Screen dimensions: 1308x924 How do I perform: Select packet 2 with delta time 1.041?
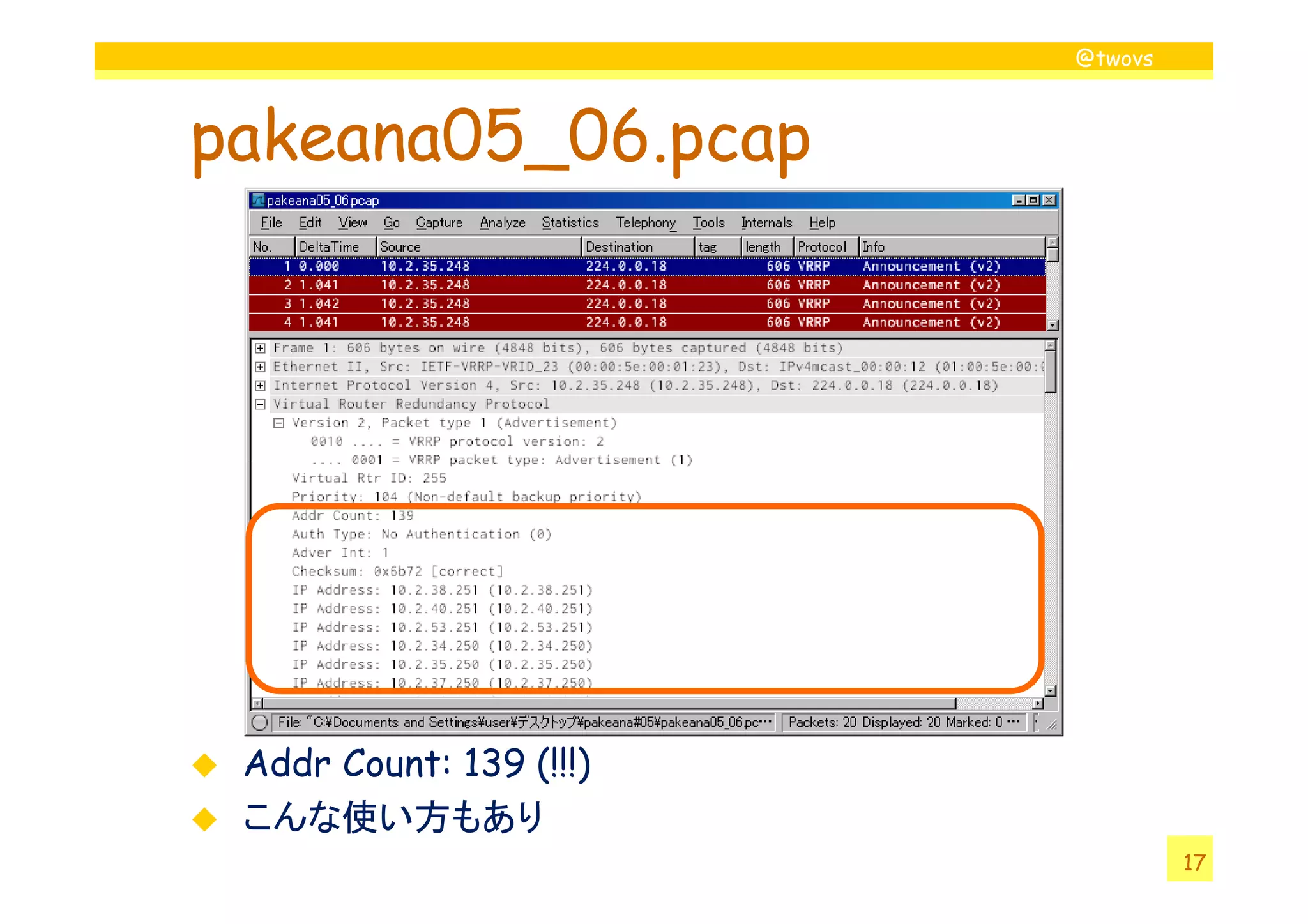[647, 285]
